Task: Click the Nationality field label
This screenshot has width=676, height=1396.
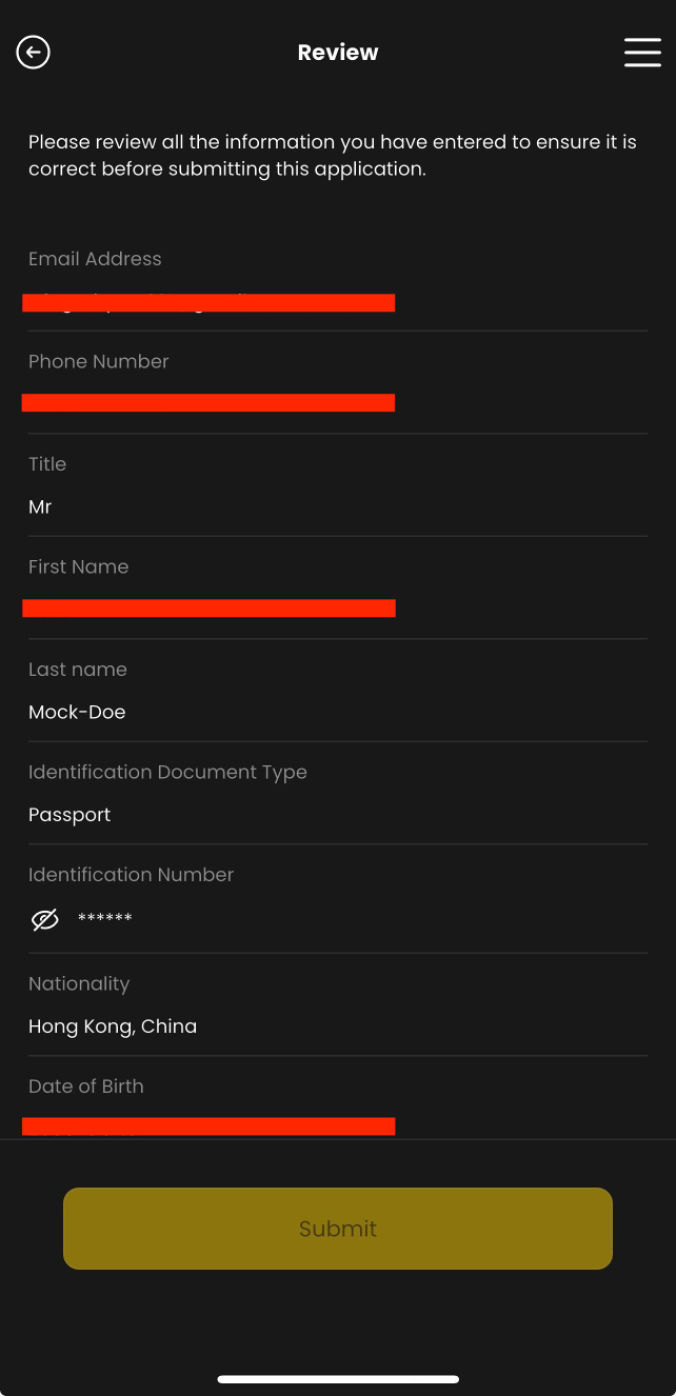Action: (x=79, y=984)
